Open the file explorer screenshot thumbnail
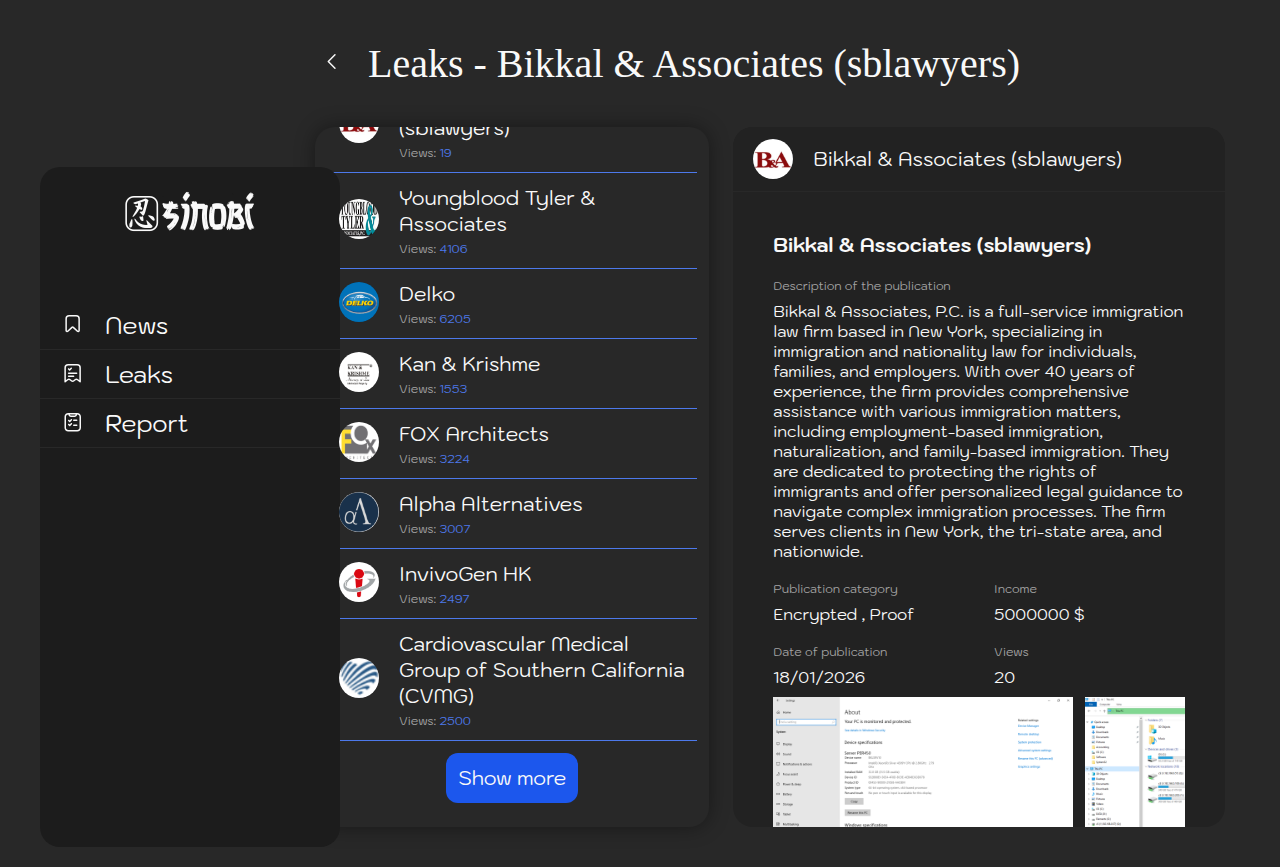Screen dimensions: 1280x867 pos(1134,762)
